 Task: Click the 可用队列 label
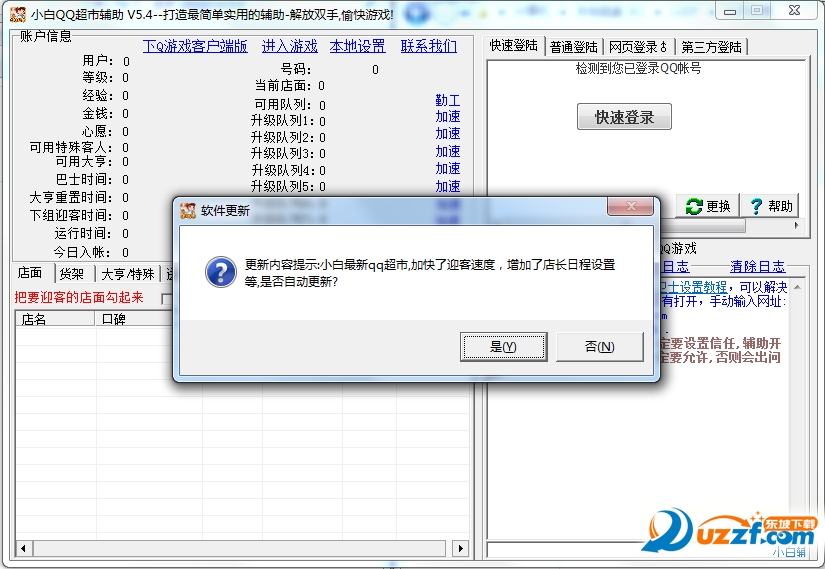pos(283,105)
